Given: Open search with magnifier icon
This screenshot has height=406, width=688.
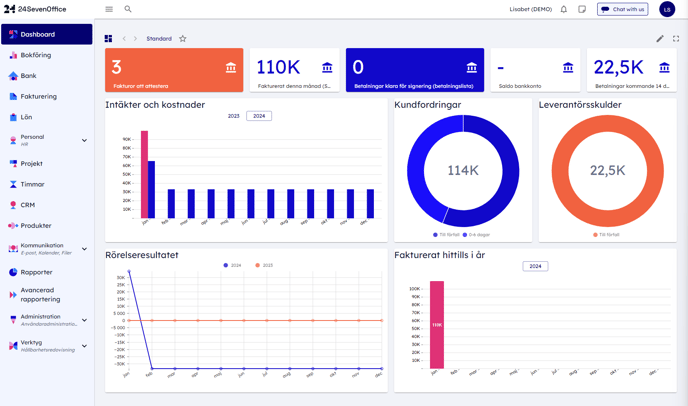Looking at the screenshot, I should point(128,9).
